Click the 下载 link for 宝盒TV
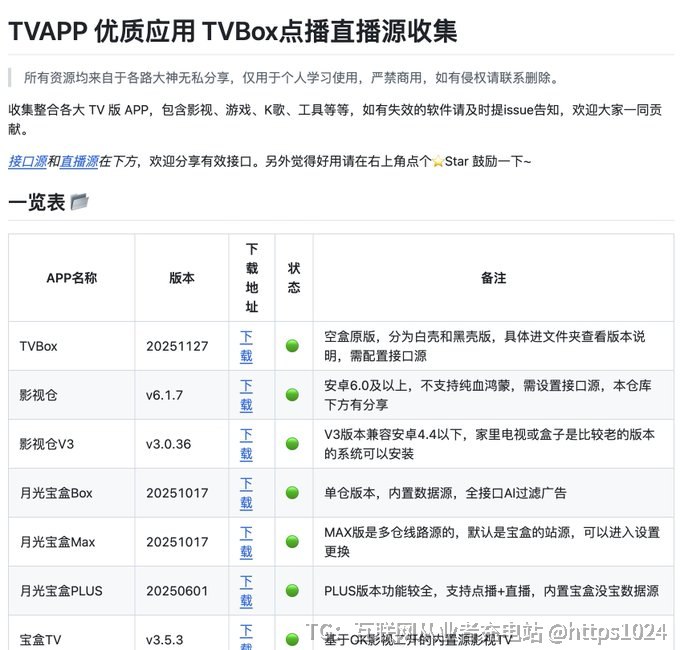Viewport: 680px width, 650px height. 246,637
